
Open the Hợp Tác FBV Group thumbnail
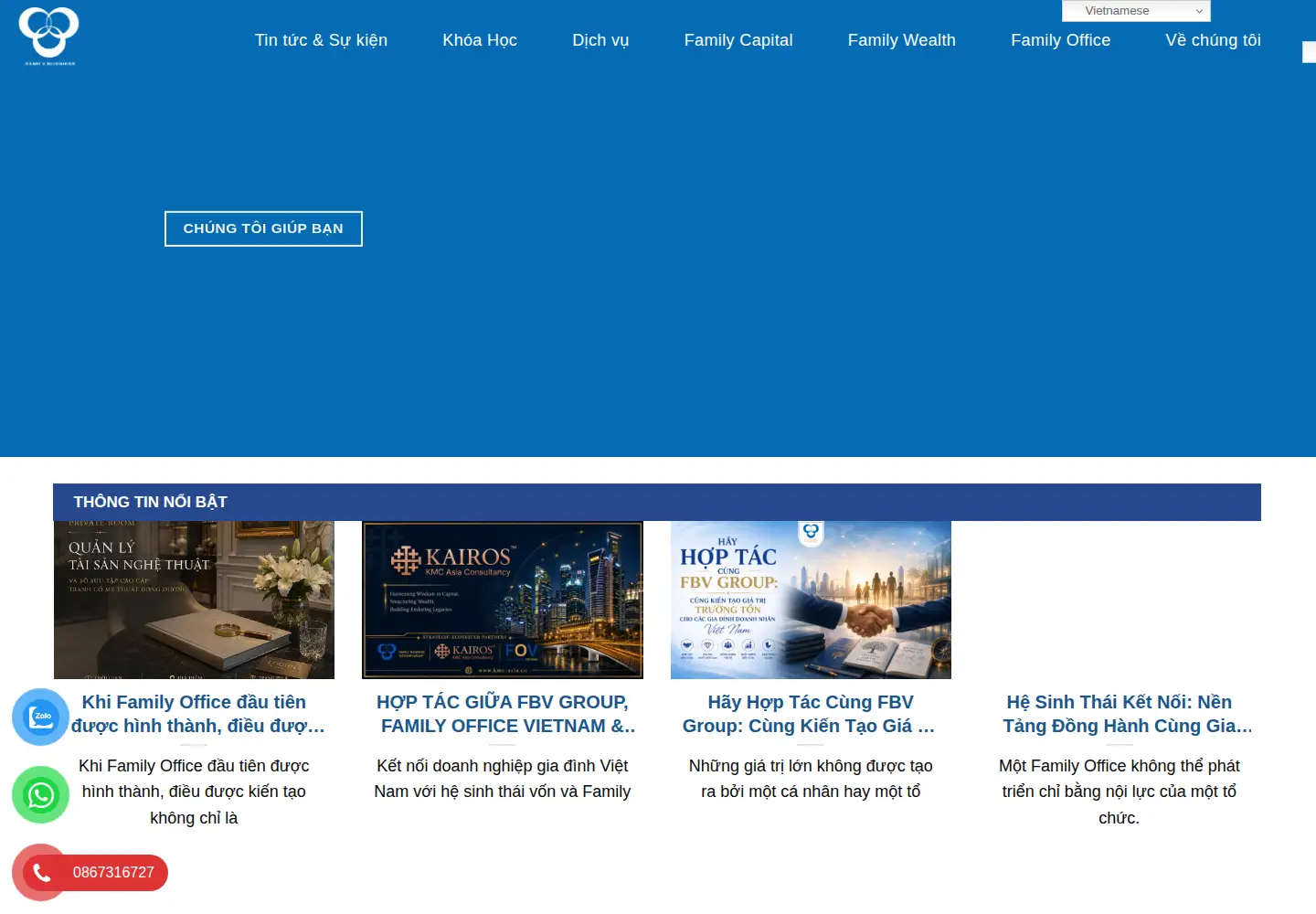tap(811, 600)
